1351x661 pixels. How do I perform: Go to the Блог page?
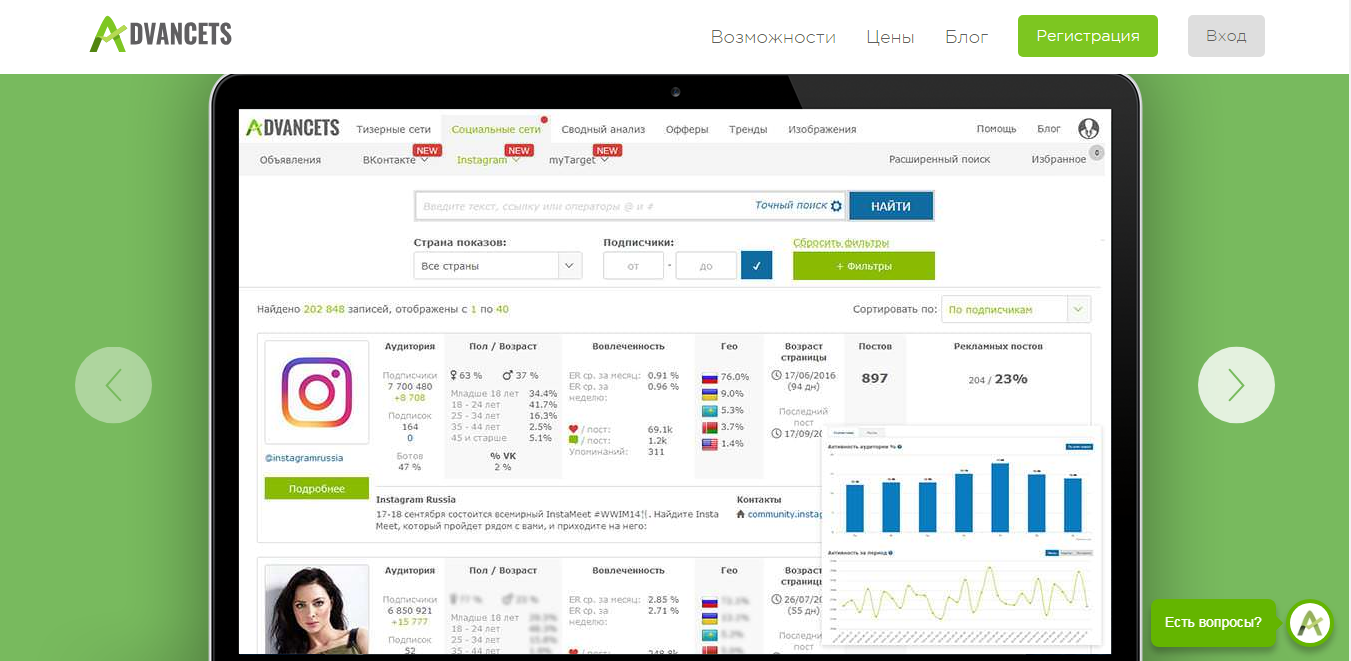966,37
